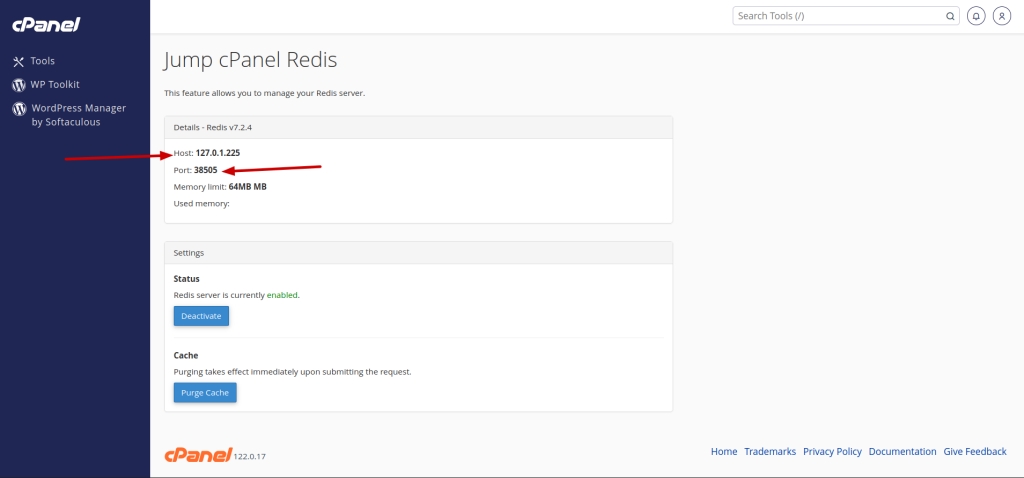This screenshot has height=478, width=1024.
Task: Open the notifications bell icon
Action: pyautogui.click(x=976, y=16)
